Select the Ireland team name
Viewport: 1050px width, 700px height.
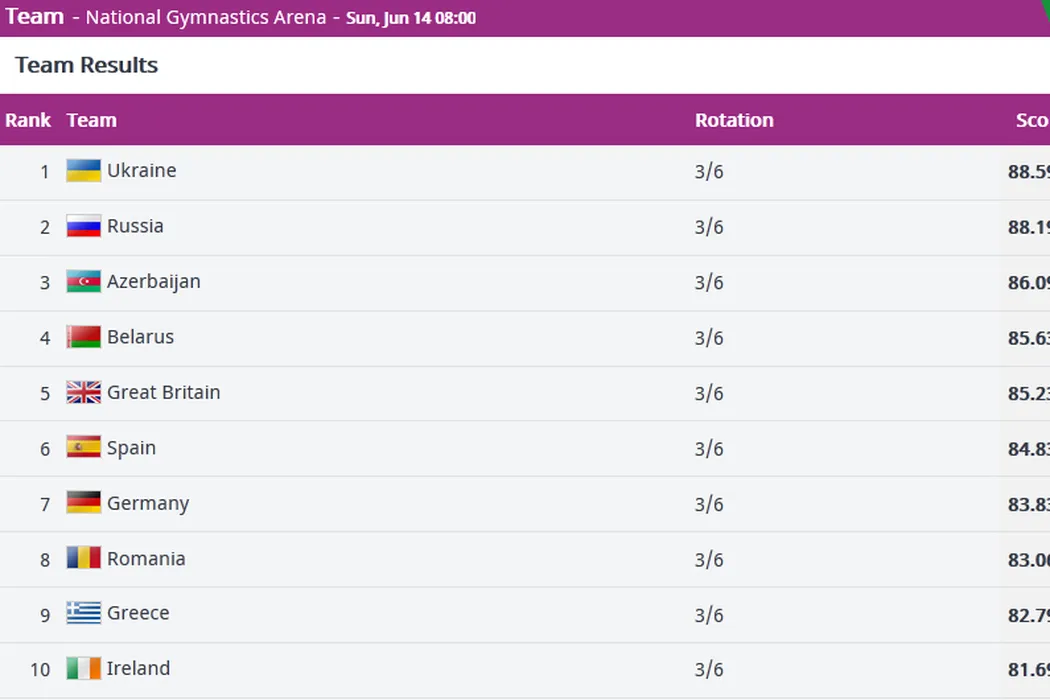pos(139,668)
